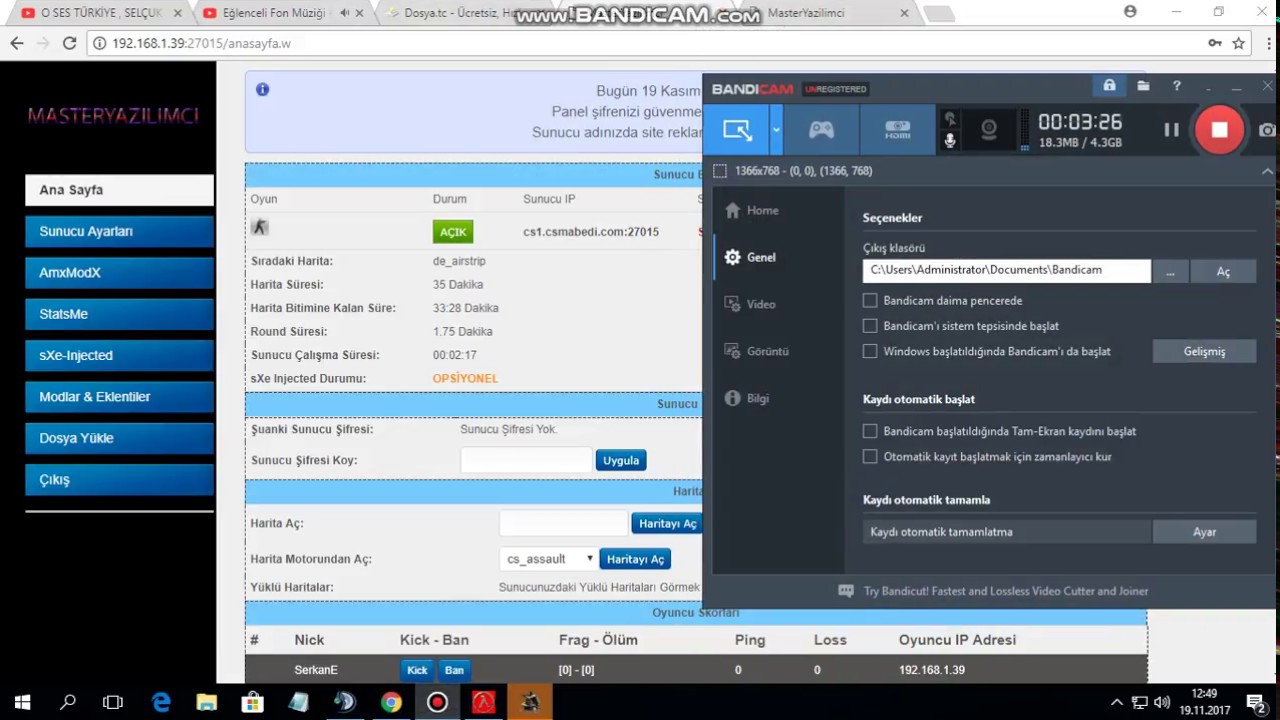Click the key password icon in address bar
This screenshot has width=1280, height=720.
(1214, 43)
